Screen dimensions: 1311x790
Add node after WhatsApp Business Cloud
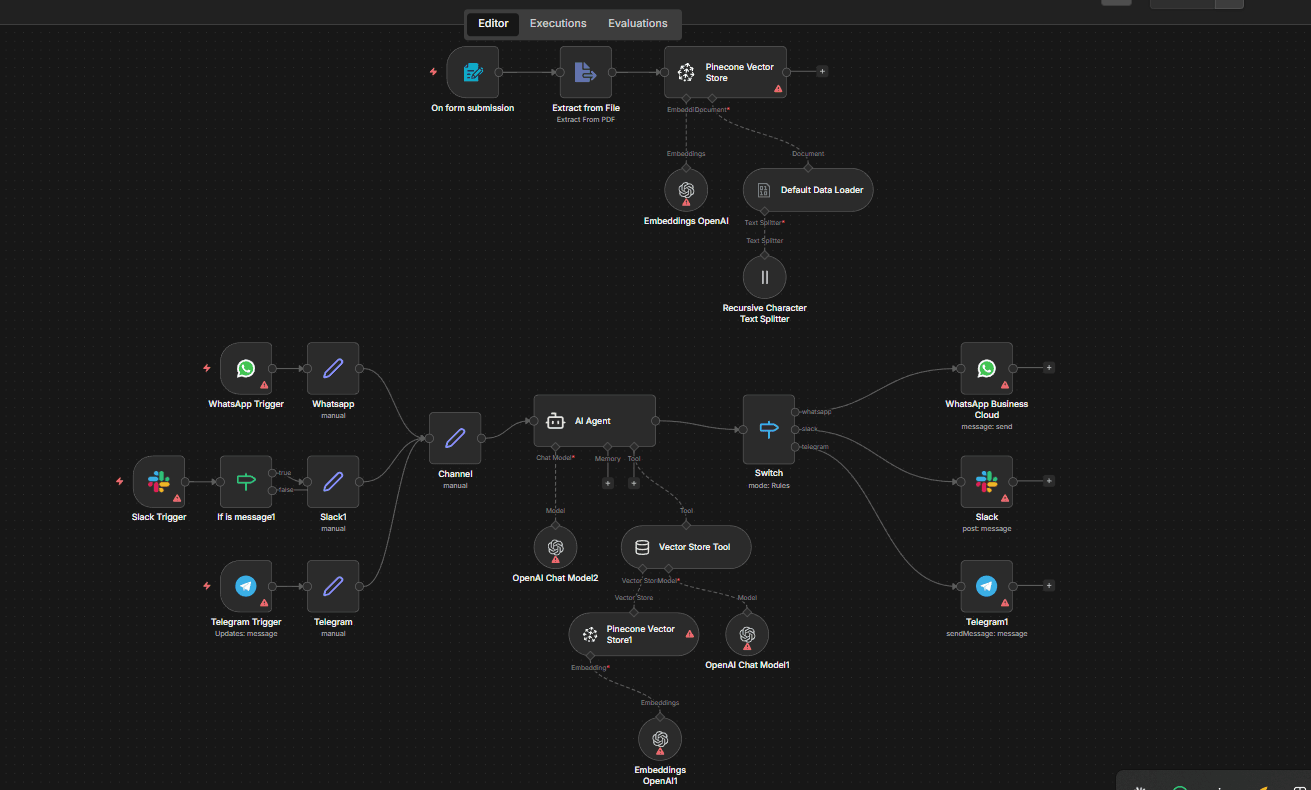1049,368
